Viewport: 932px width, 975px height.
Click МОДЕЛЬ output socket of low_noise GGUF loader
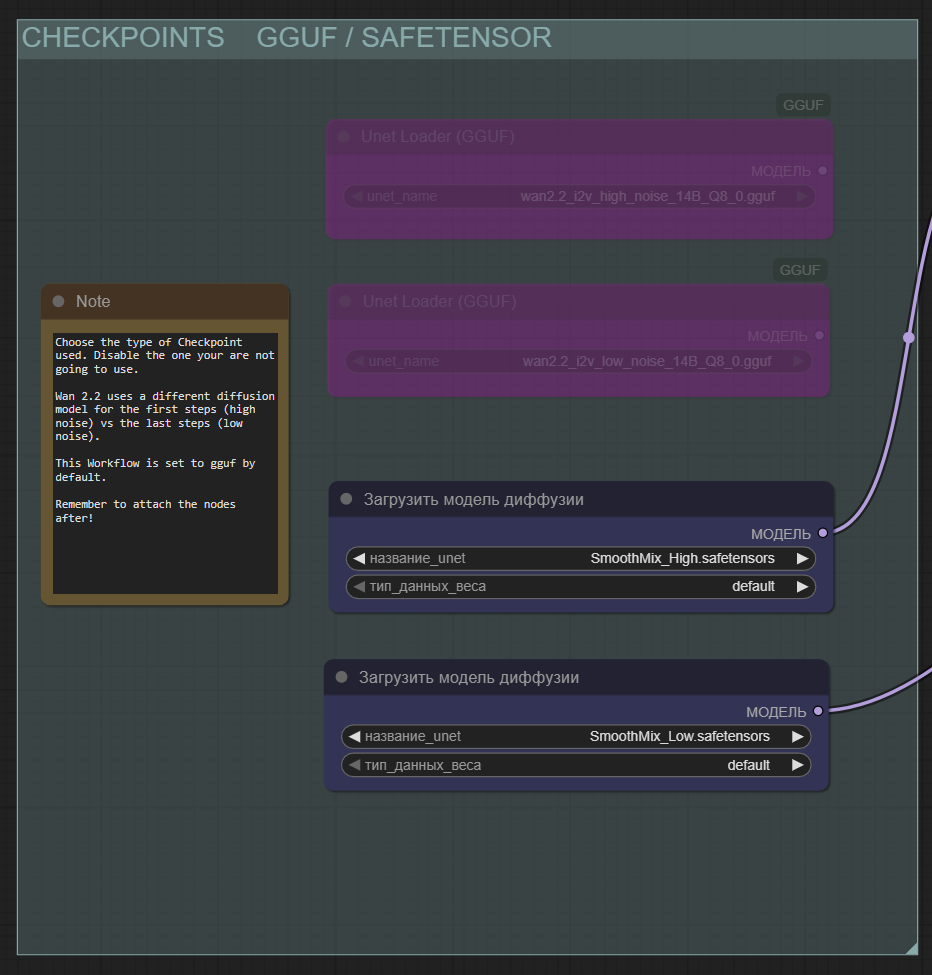[819, 336]
